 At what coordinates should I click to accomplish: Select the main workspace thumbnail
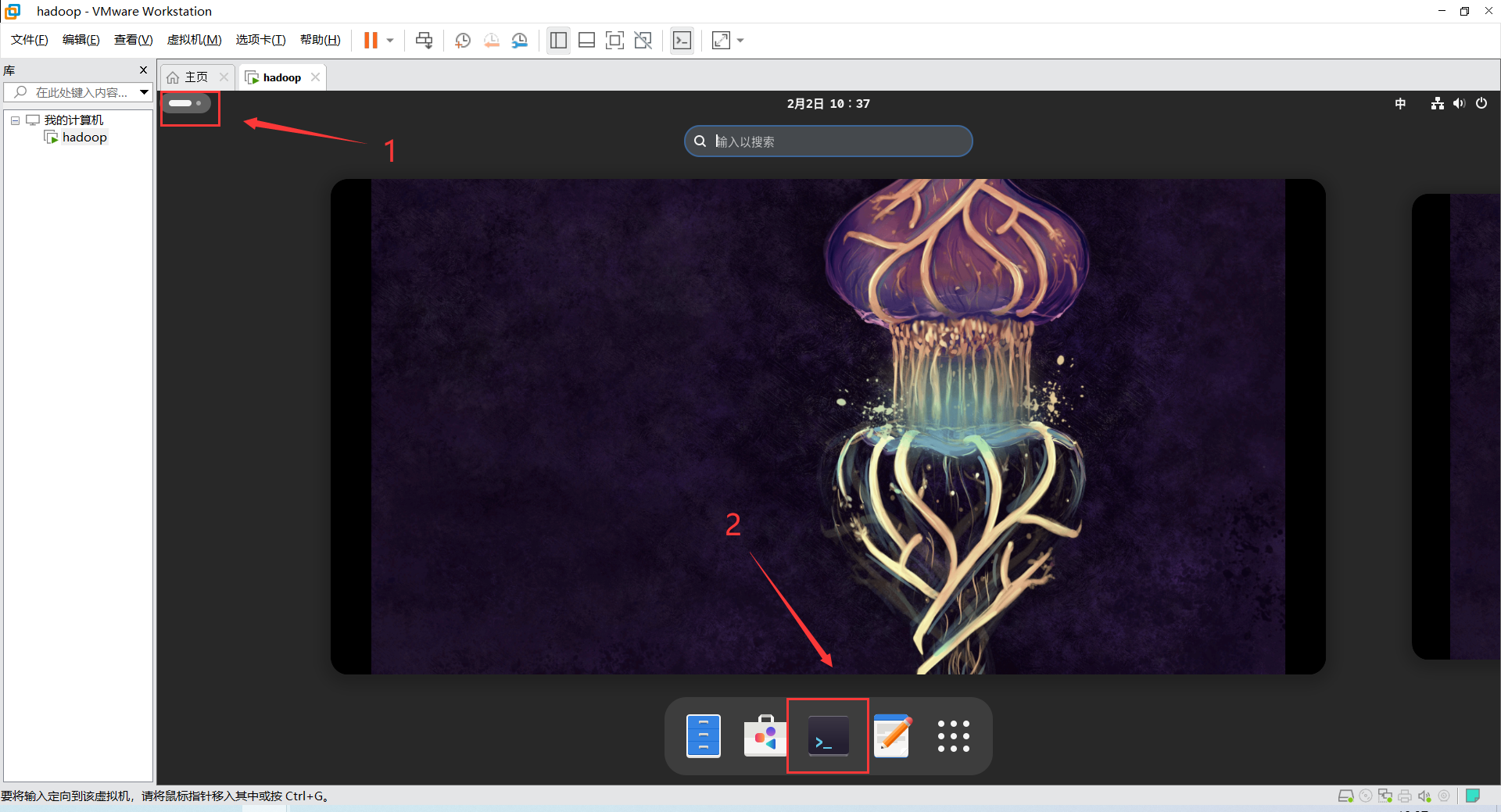click(828, 427)
